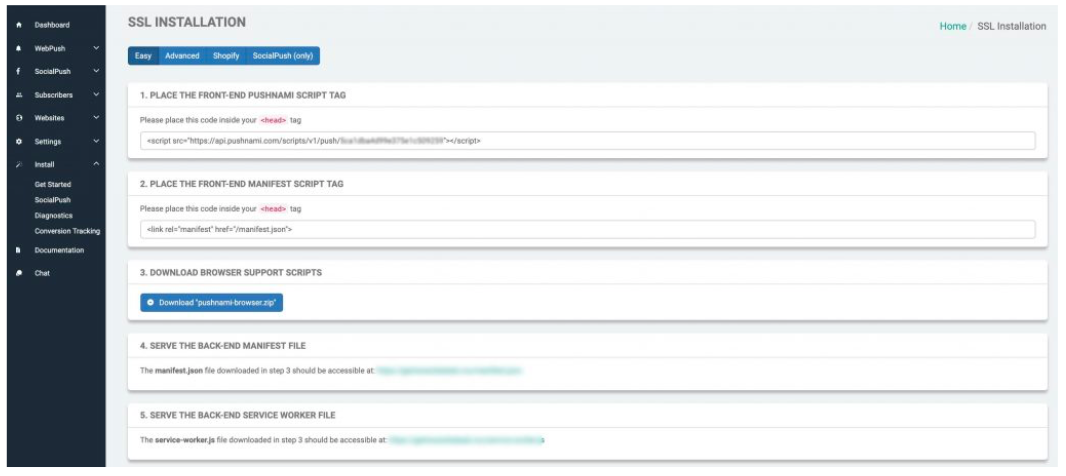This screenshot has width=1066, height=476.
Task: Switch to the Easy tab
Action: 143,56
